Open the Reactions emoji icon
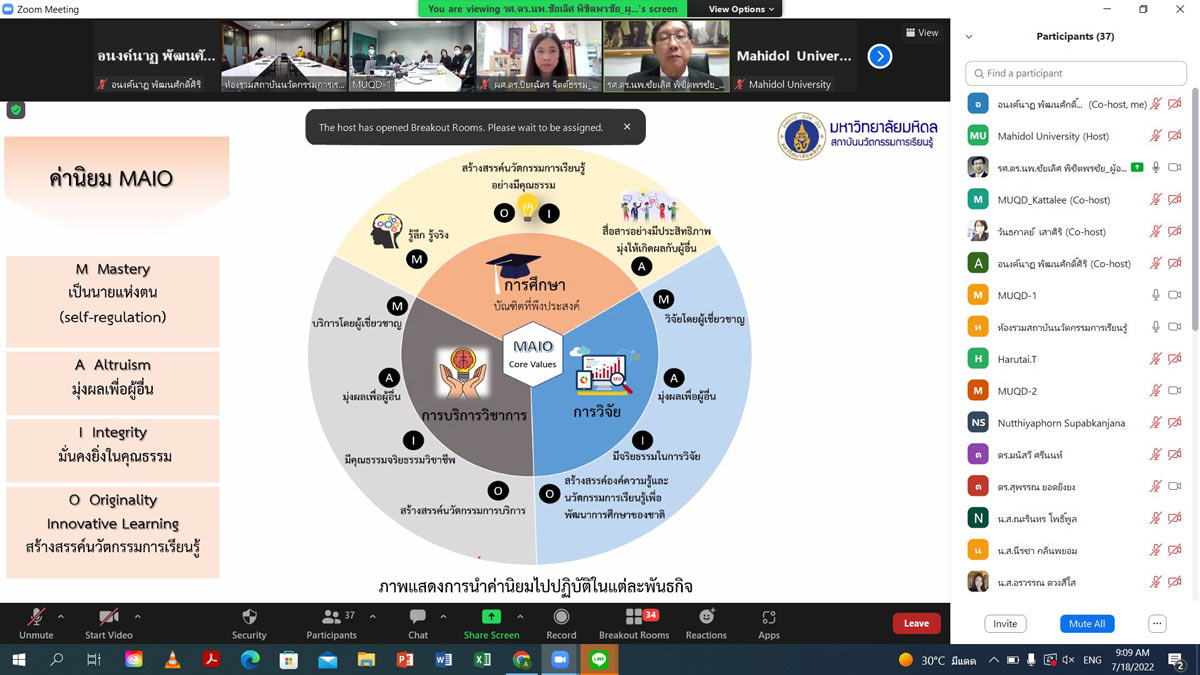Image resolution: width=1200 pixels, height=675 pixels. click(x=706, y=617)
